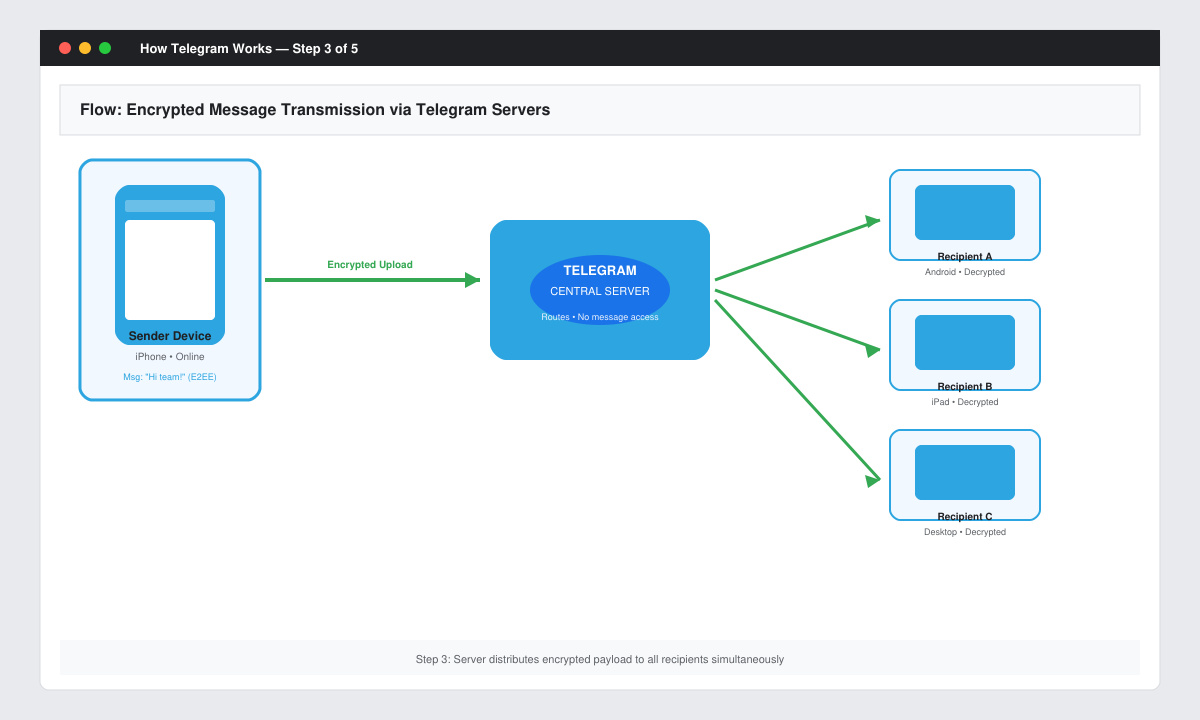The image size is (1200, 720).
Task: Click the 'iPhone • Online' status text
Action: coord(170,357)
